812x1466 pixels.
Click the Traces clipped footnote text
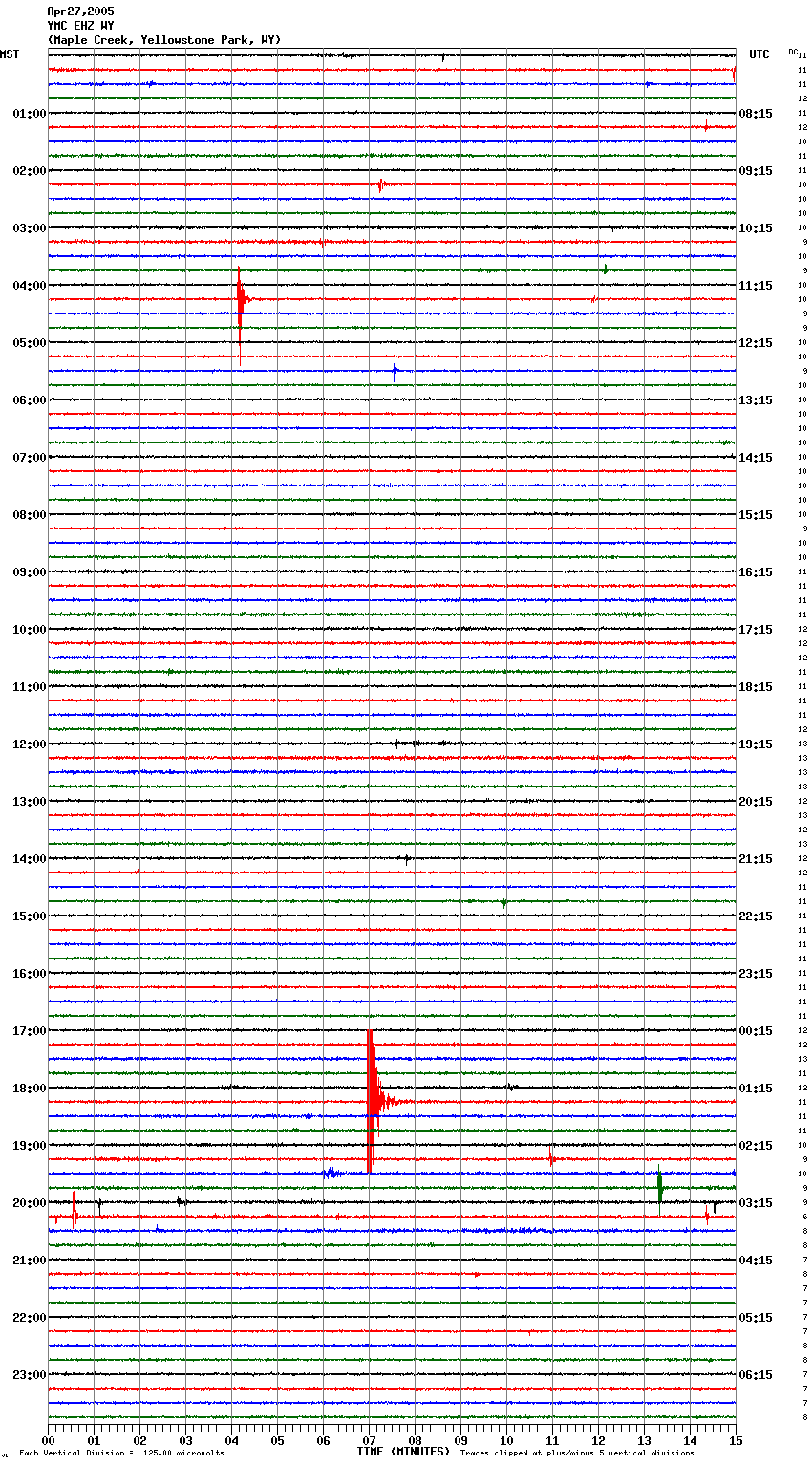pyautogui.click(x=577, y=1454)
